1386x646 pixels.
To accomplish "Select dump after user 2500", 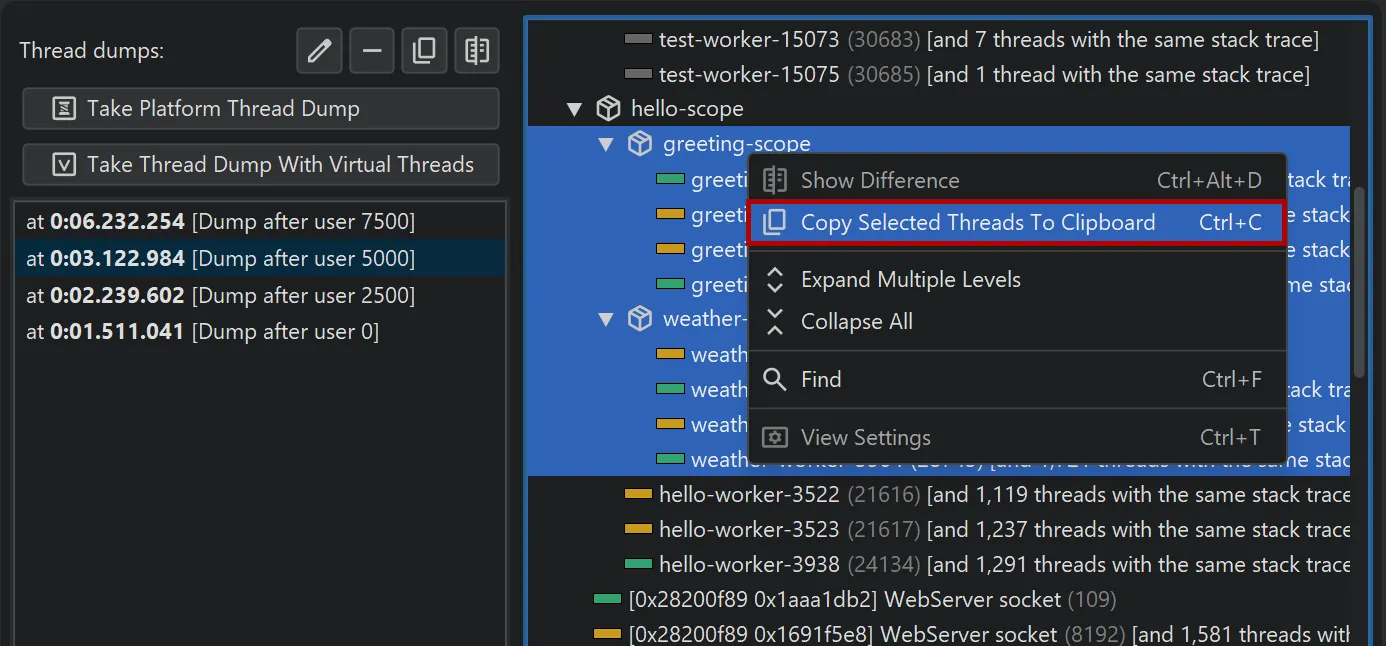I will point(261,295).
